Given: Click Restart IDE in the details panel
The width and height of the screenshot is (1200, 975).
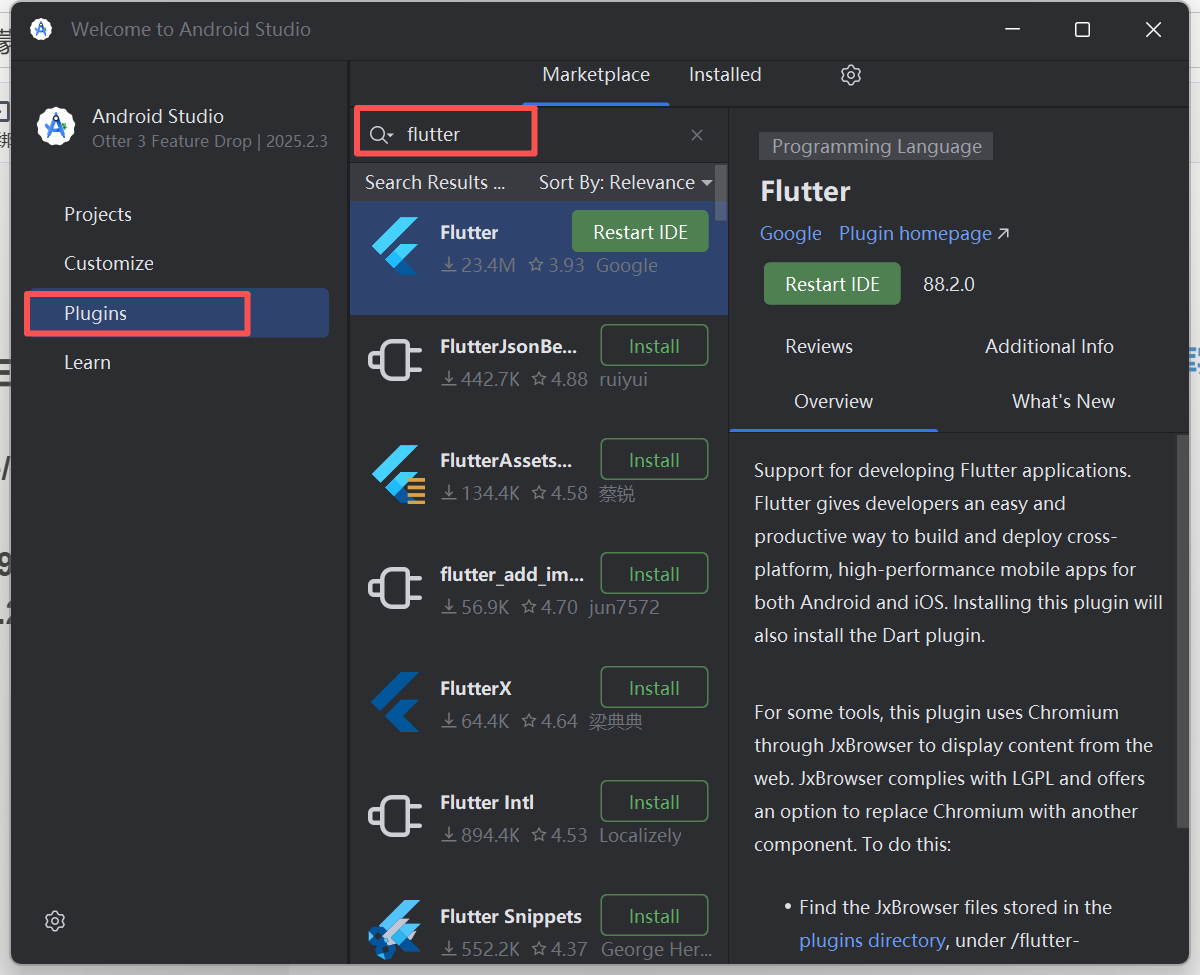Looking at the screenshot, I should [x=832, y=284].
